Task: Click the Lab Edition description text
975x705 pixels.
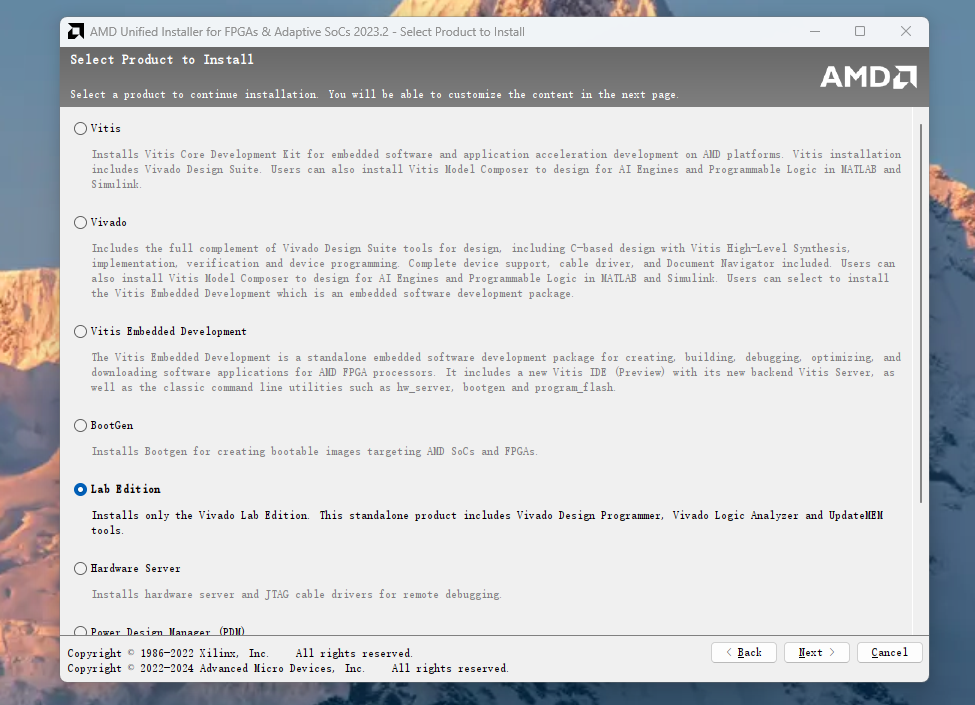Action: (x=487, y=523)
